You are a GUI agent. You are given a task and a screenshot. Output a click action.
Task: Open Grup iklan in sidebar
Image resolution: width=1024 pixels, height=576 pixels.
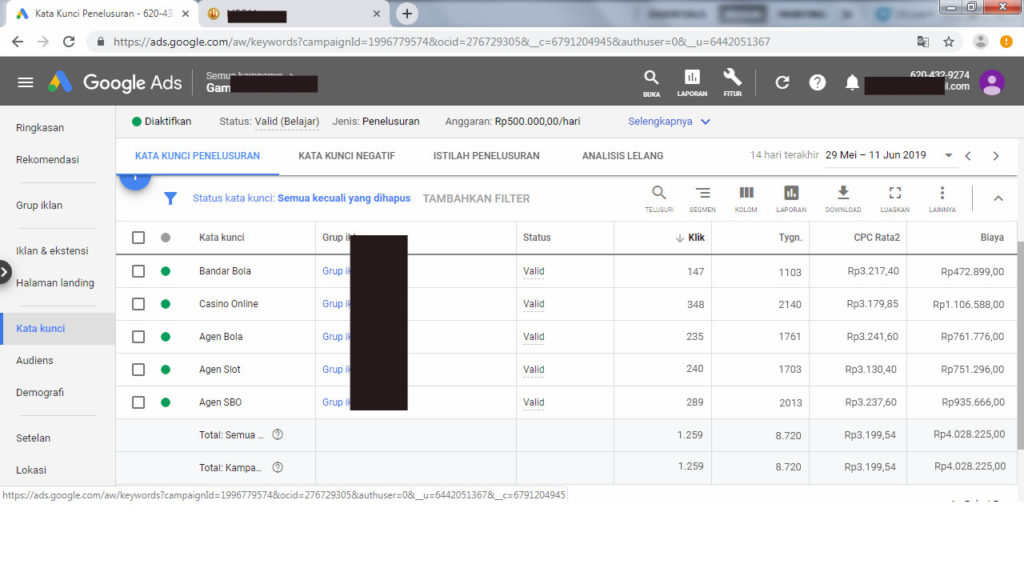point(39,205)
